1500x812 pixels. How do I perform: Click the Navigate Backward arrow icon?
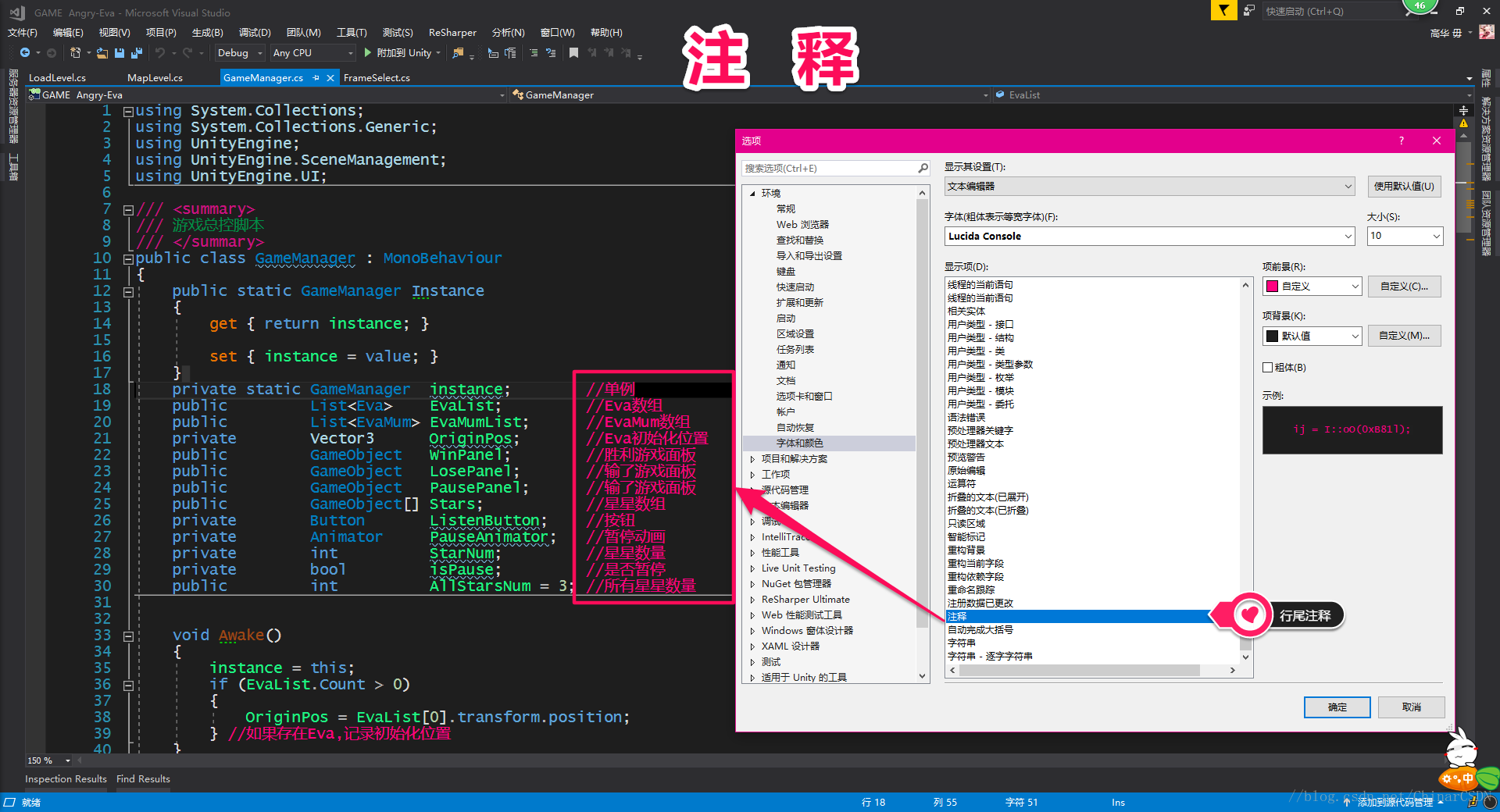tap(25, 53)
